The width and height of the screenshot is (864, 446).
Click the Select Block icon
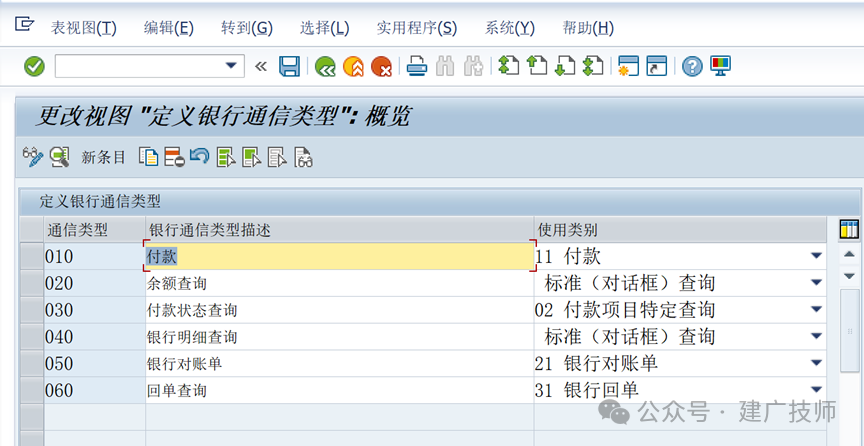252,158
